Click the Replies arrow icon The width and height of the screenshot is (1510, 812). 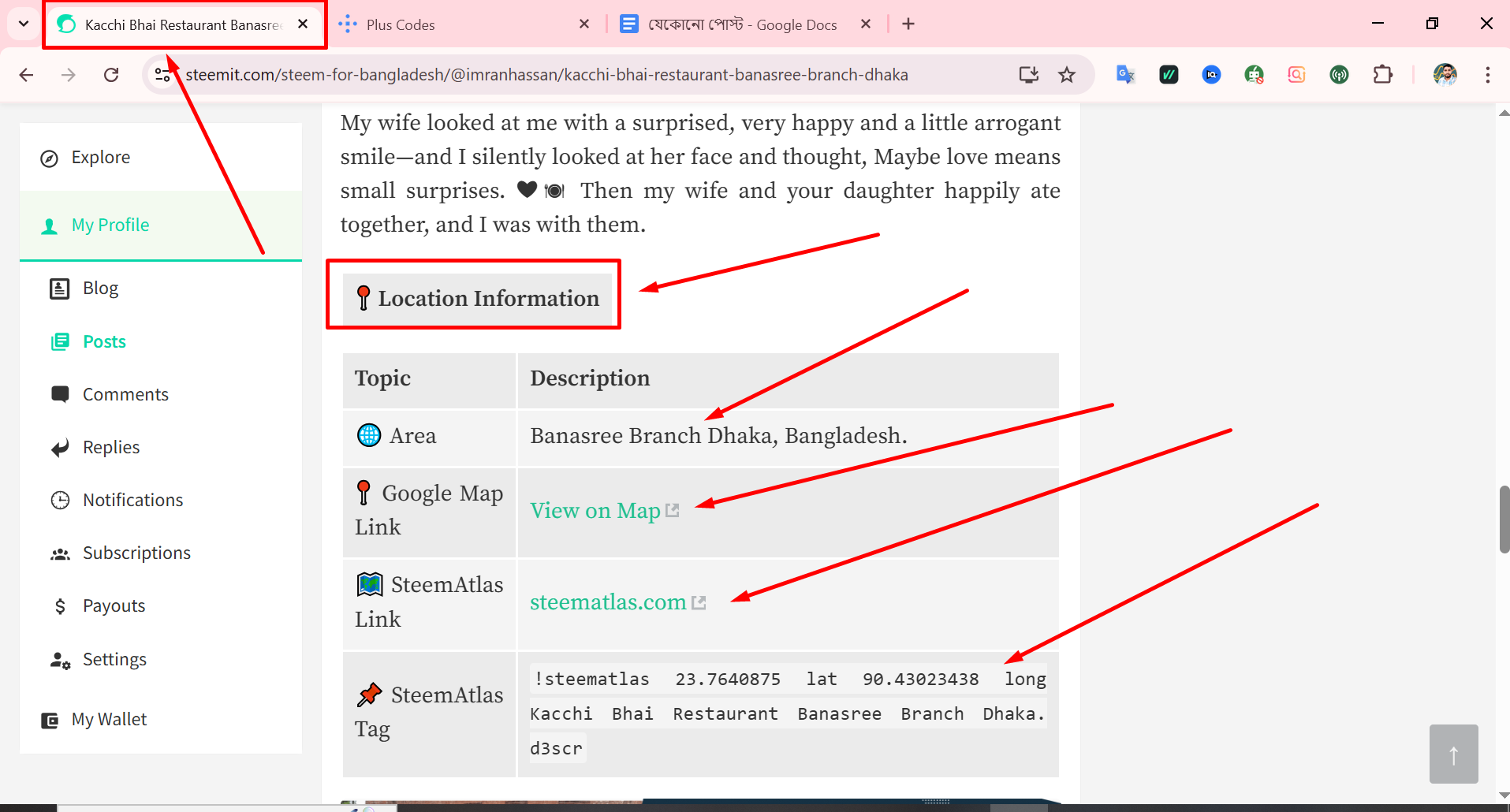(60, 448)
